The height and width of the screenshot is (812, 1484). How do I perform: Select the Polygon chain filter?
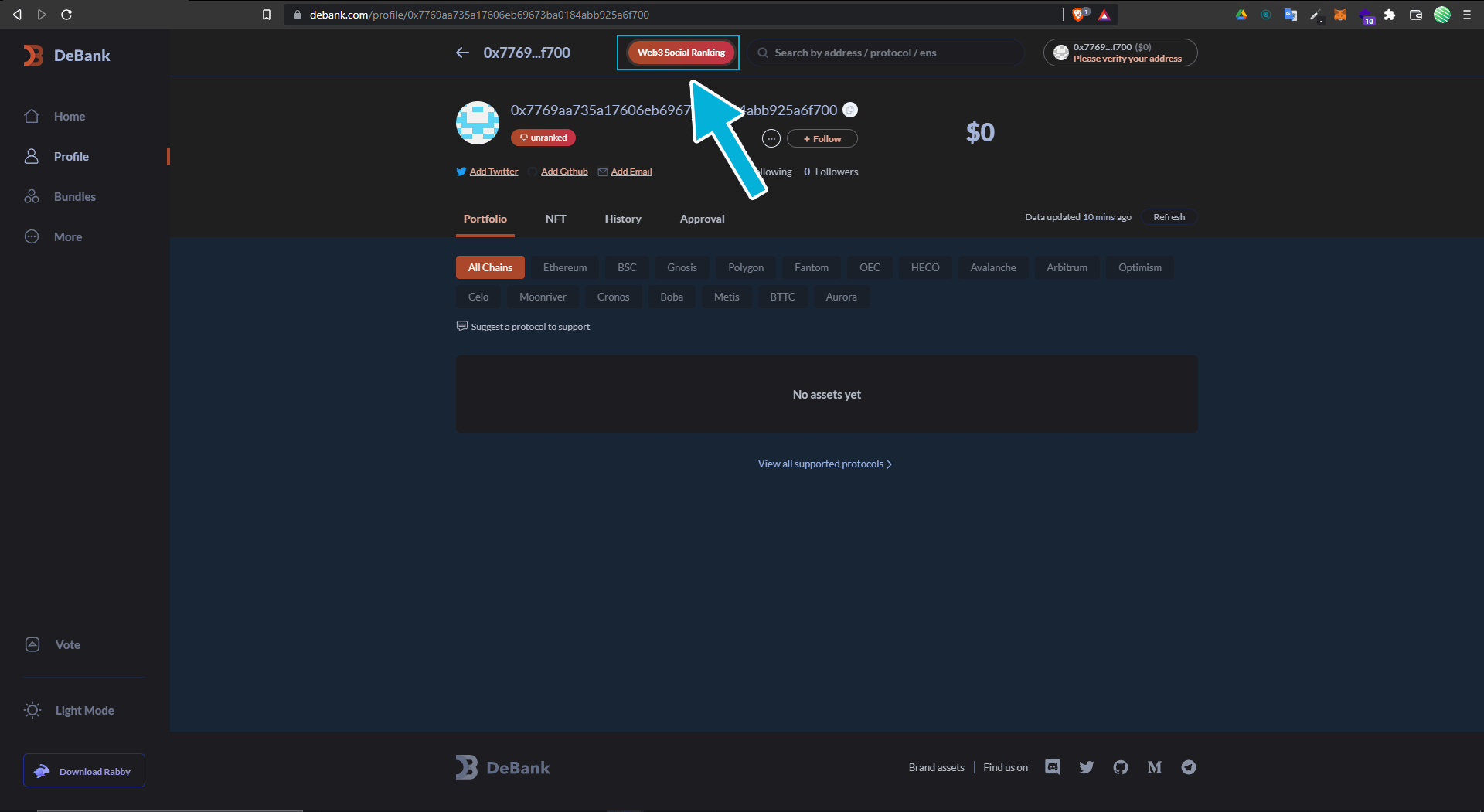tap(745, 267)
